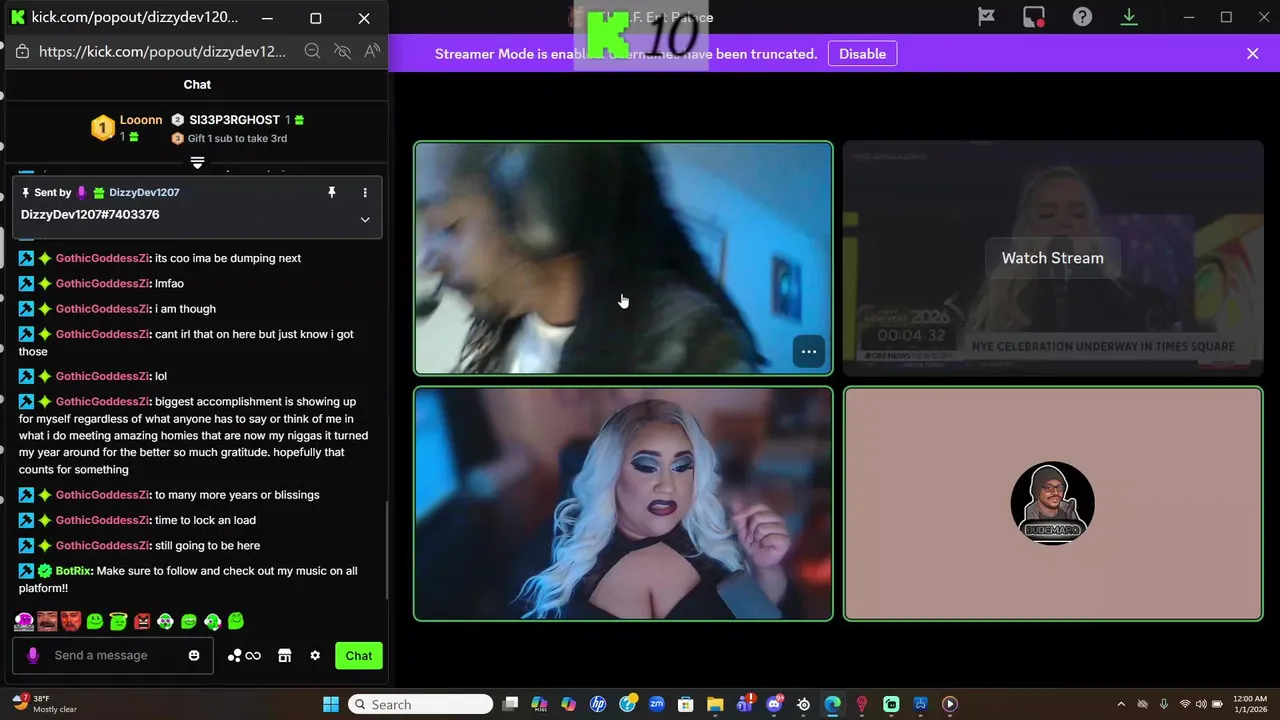Expand the gift leaderboard handle in chat
The height and width of the screenshot is (720, 1280).
tap(197, 162)
